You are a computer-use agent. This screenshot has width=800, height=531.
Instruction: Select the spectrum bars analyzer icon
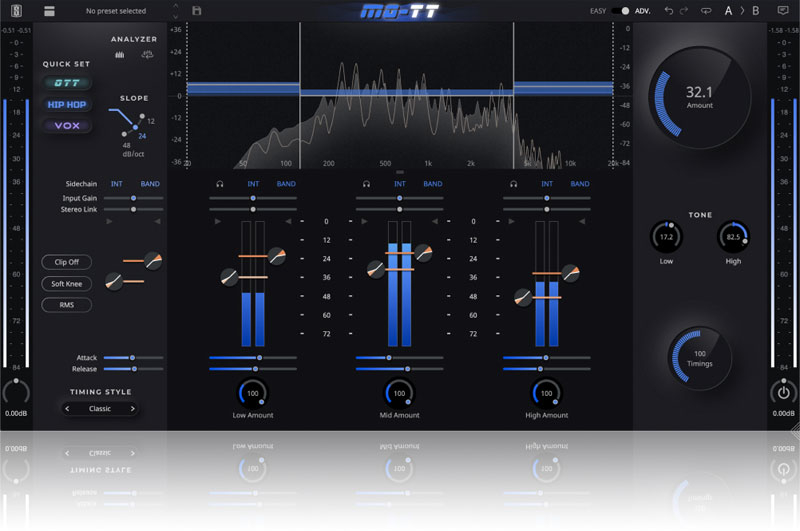120,55
